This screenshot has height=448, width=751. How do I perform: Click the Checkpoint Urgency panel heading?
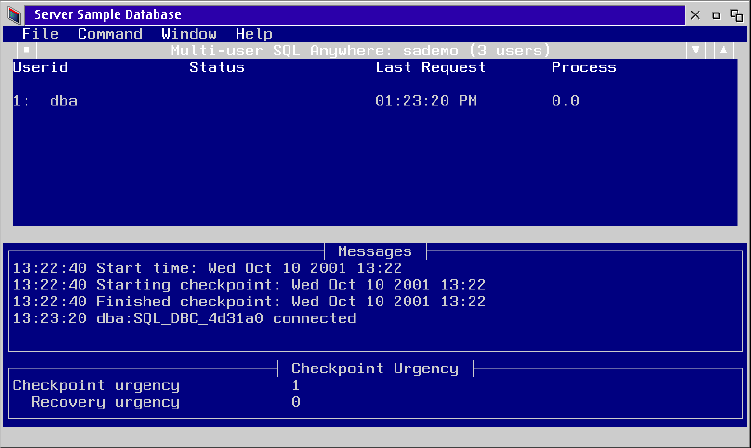pos(375,368)
